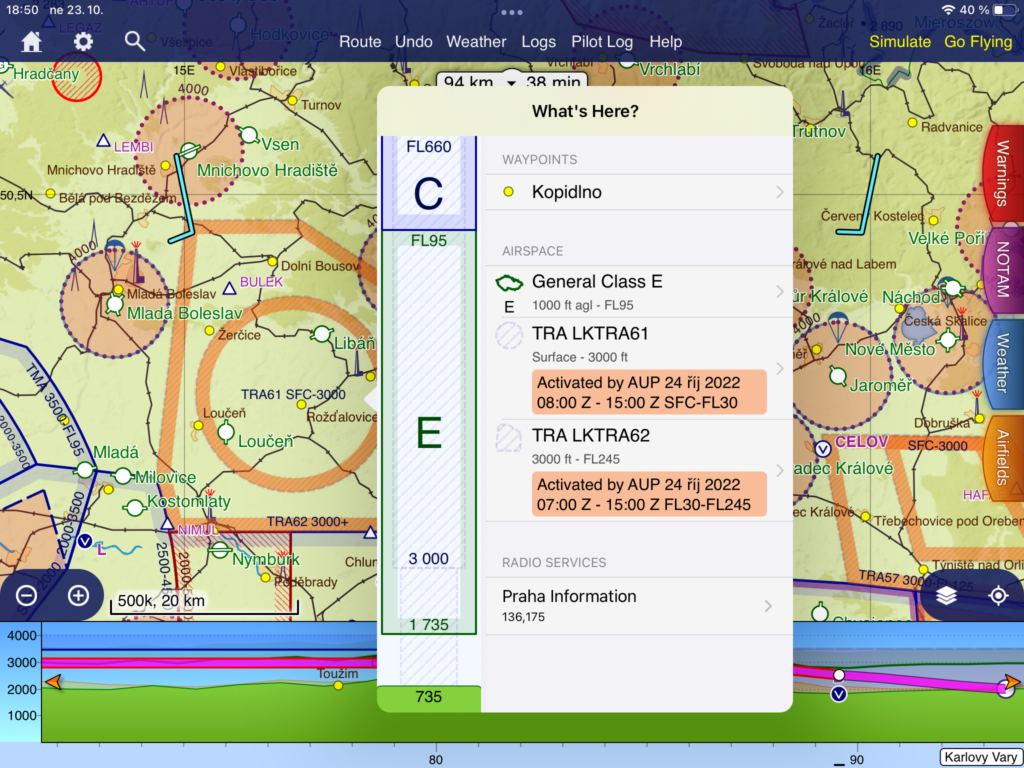Expand the Kopidlno waypoint row
This screenshot has width=1024, height=768.
click(x=638, y=192)
